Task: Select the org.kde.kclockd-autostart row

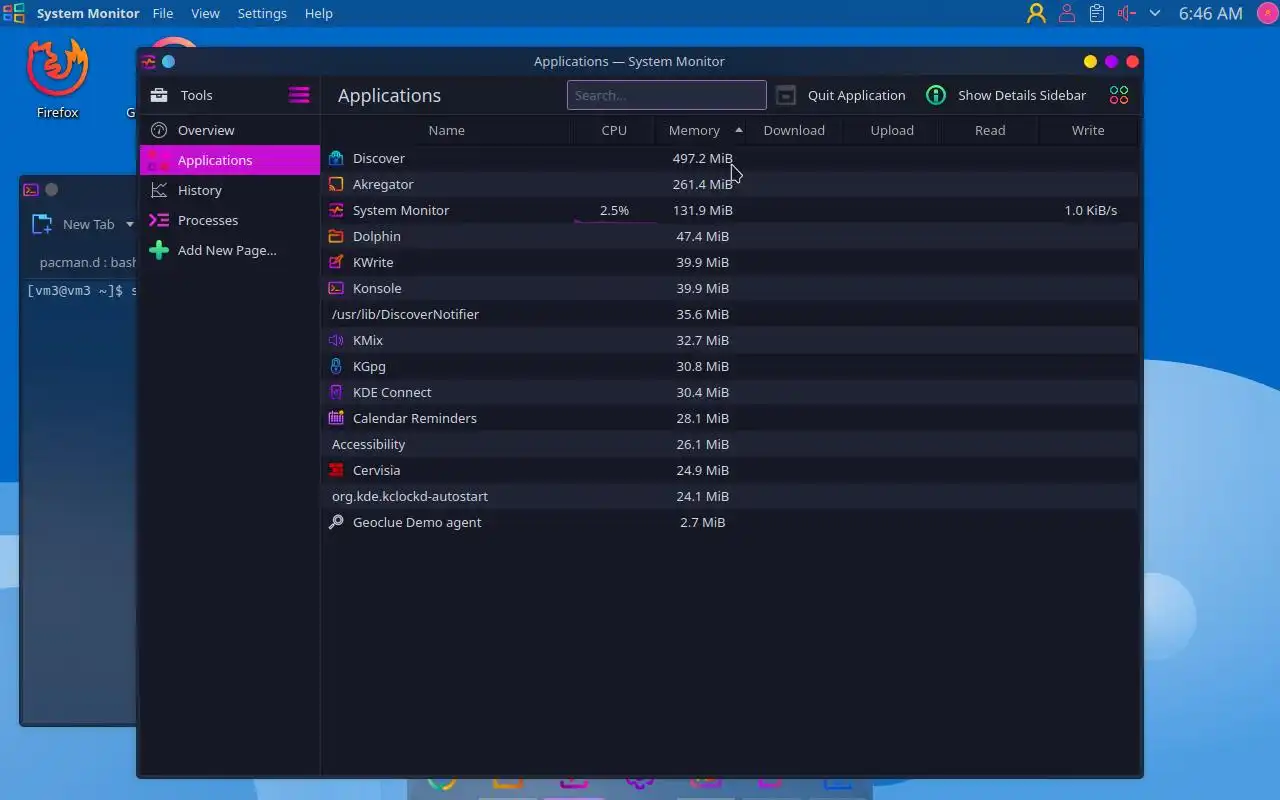Action: [x=730, y=496]
